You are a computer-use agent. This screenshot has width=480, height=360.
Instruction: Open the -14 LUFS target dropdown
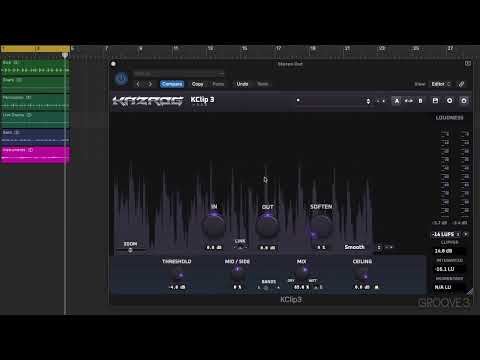tap(443, 234)
